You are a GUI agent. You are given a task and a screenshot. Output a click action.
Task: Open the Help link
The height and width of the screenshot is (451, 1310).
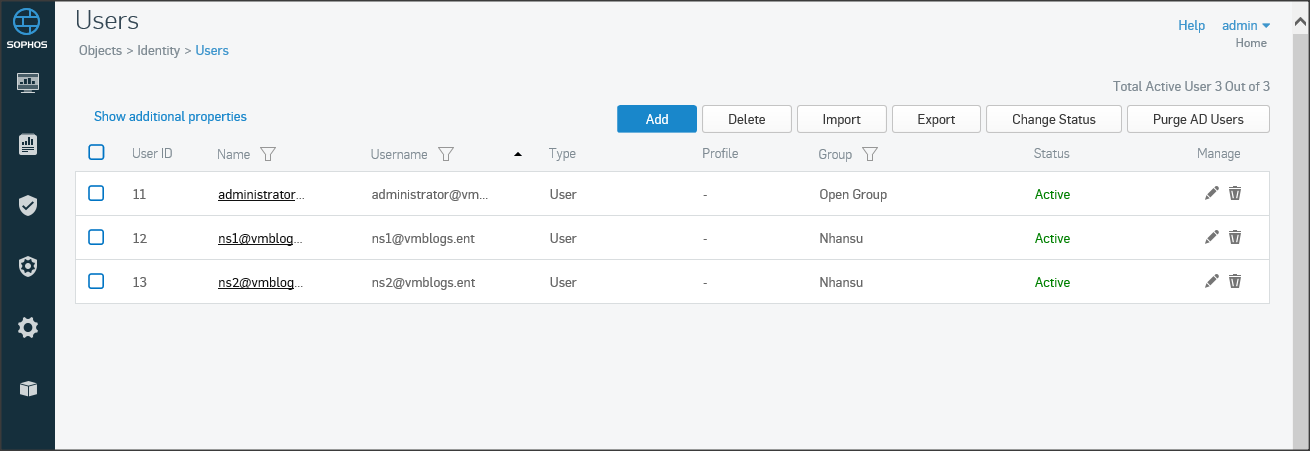(x=1191, y=26)
